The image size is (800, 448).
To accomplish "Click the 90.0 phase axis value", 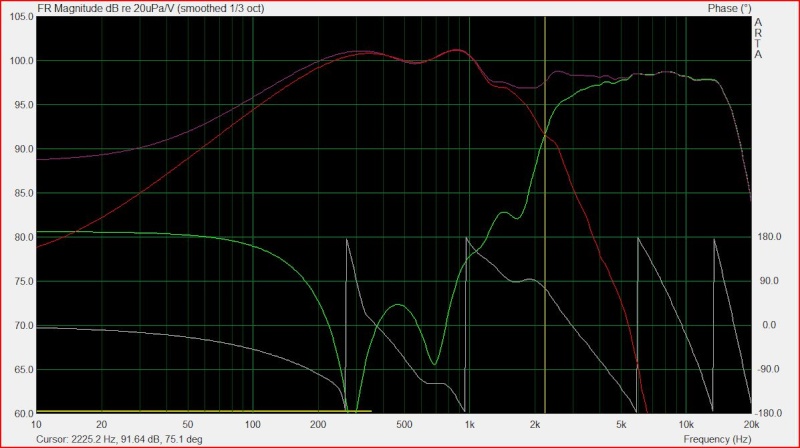I will [769, 281].
